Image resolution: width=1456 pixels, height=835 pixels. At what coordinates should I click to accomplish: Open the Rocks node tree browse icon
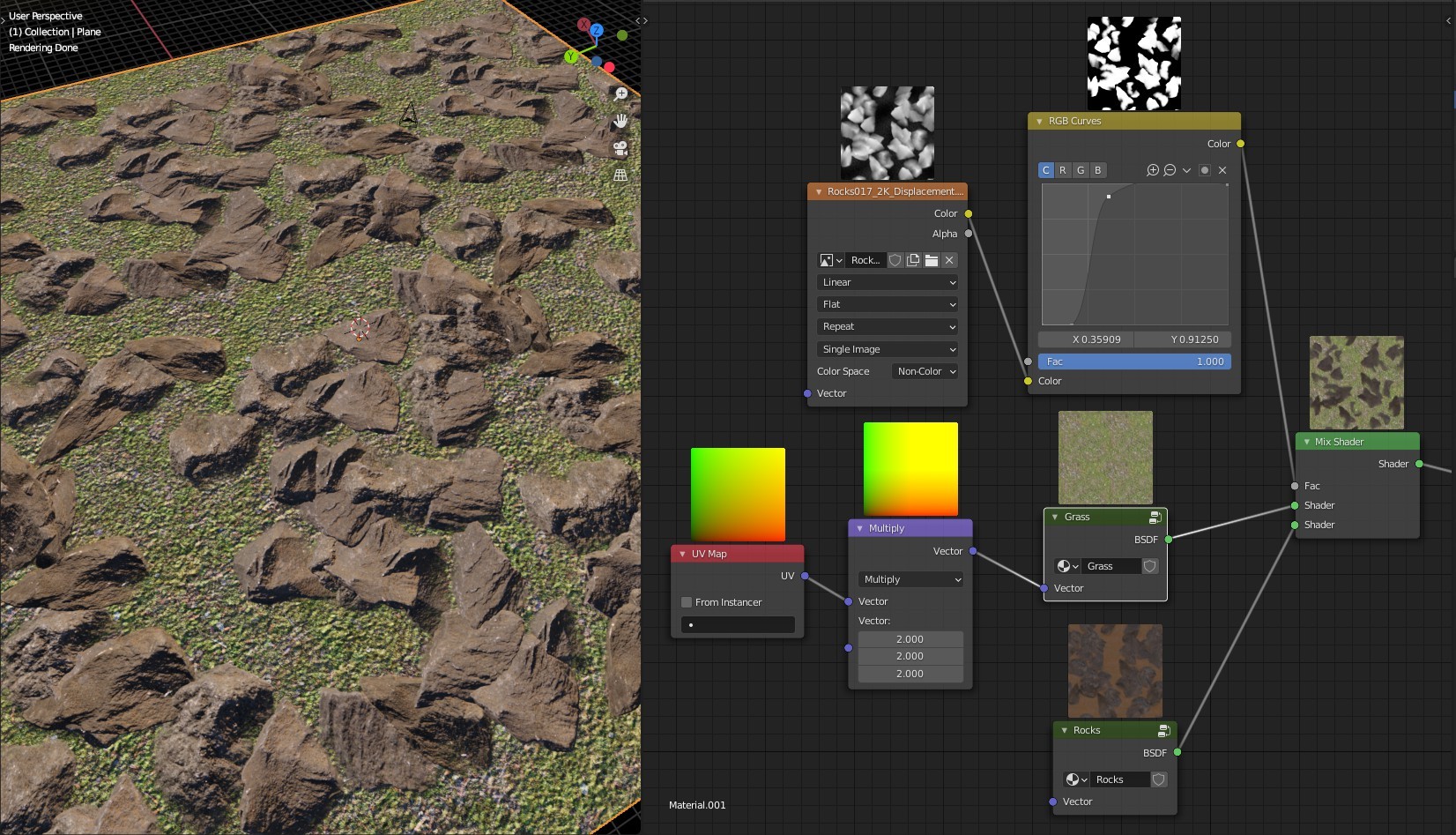tap(1076, 779)
